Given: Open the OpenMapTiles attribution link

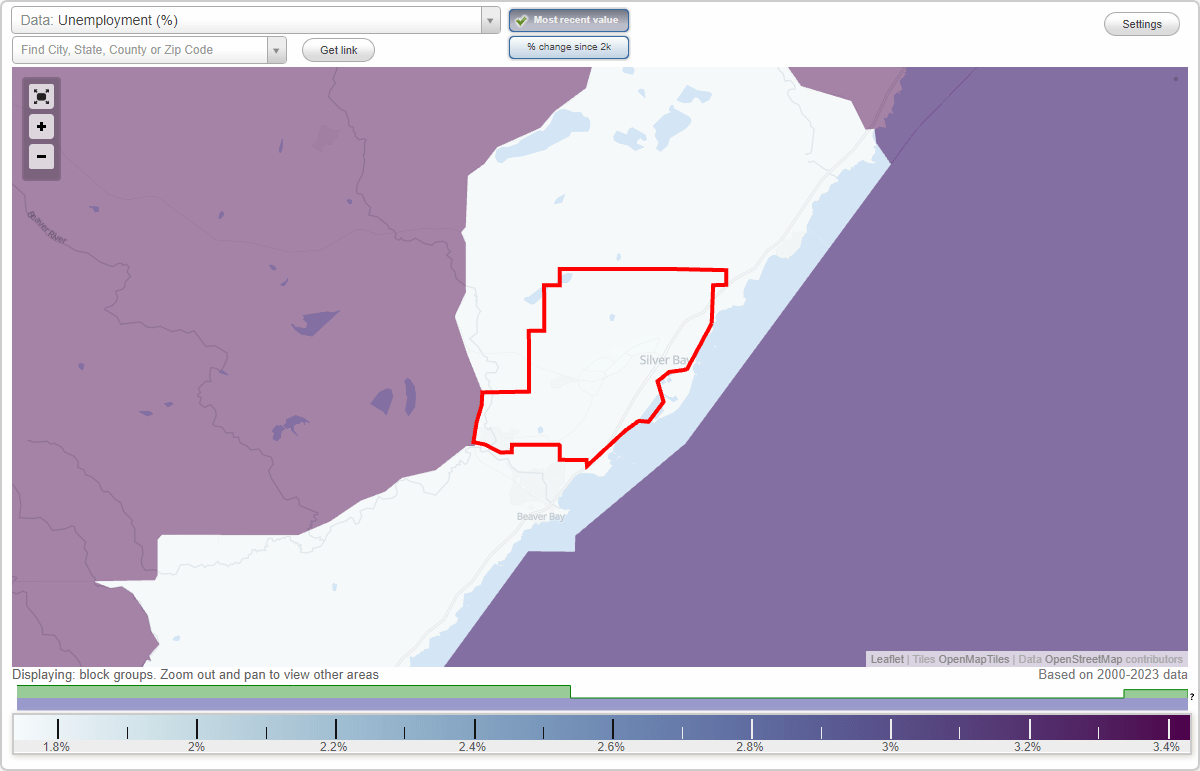Looking at the screenshot, I should coord(974,659).
